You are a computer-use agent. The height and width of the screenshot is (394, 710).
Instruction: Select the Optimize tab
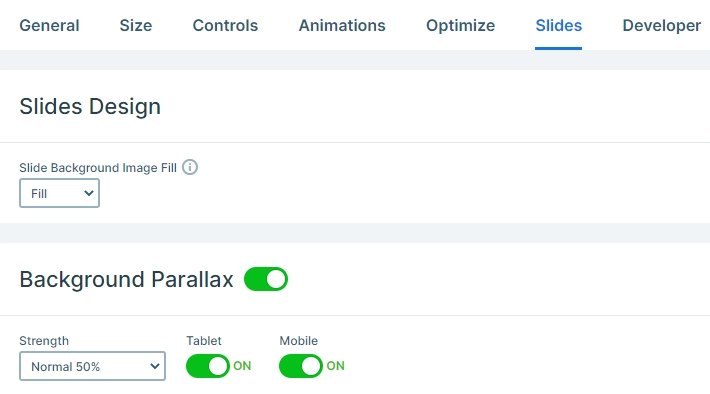(x=461, y=25)
